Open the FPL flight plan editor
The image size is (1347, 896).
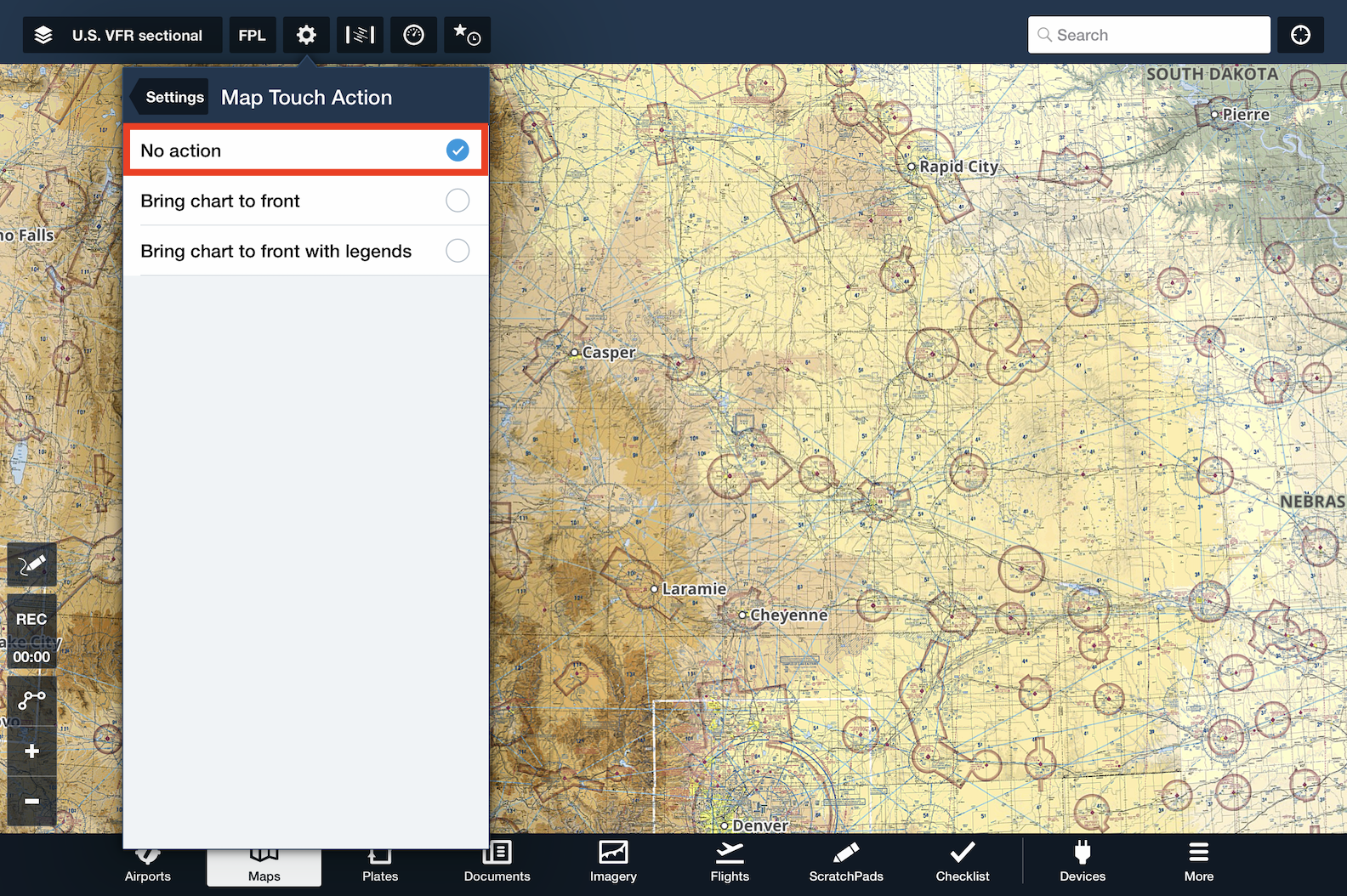(x=253, y=35)
